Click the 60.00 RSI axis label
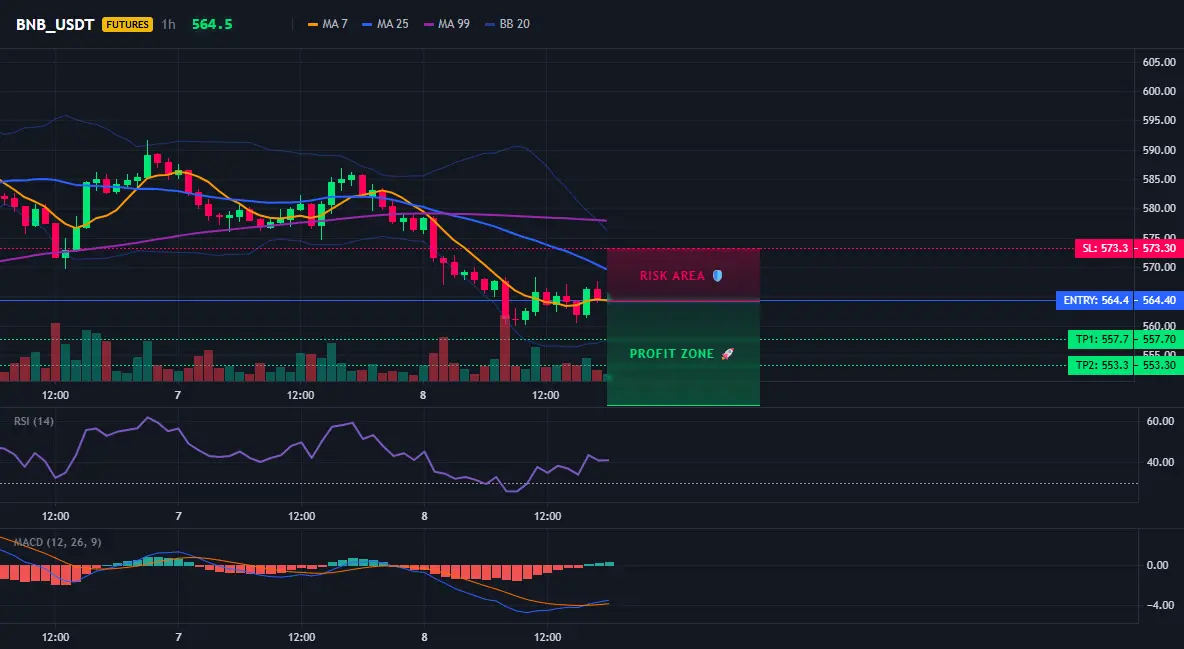 (x=1161, y=421)
